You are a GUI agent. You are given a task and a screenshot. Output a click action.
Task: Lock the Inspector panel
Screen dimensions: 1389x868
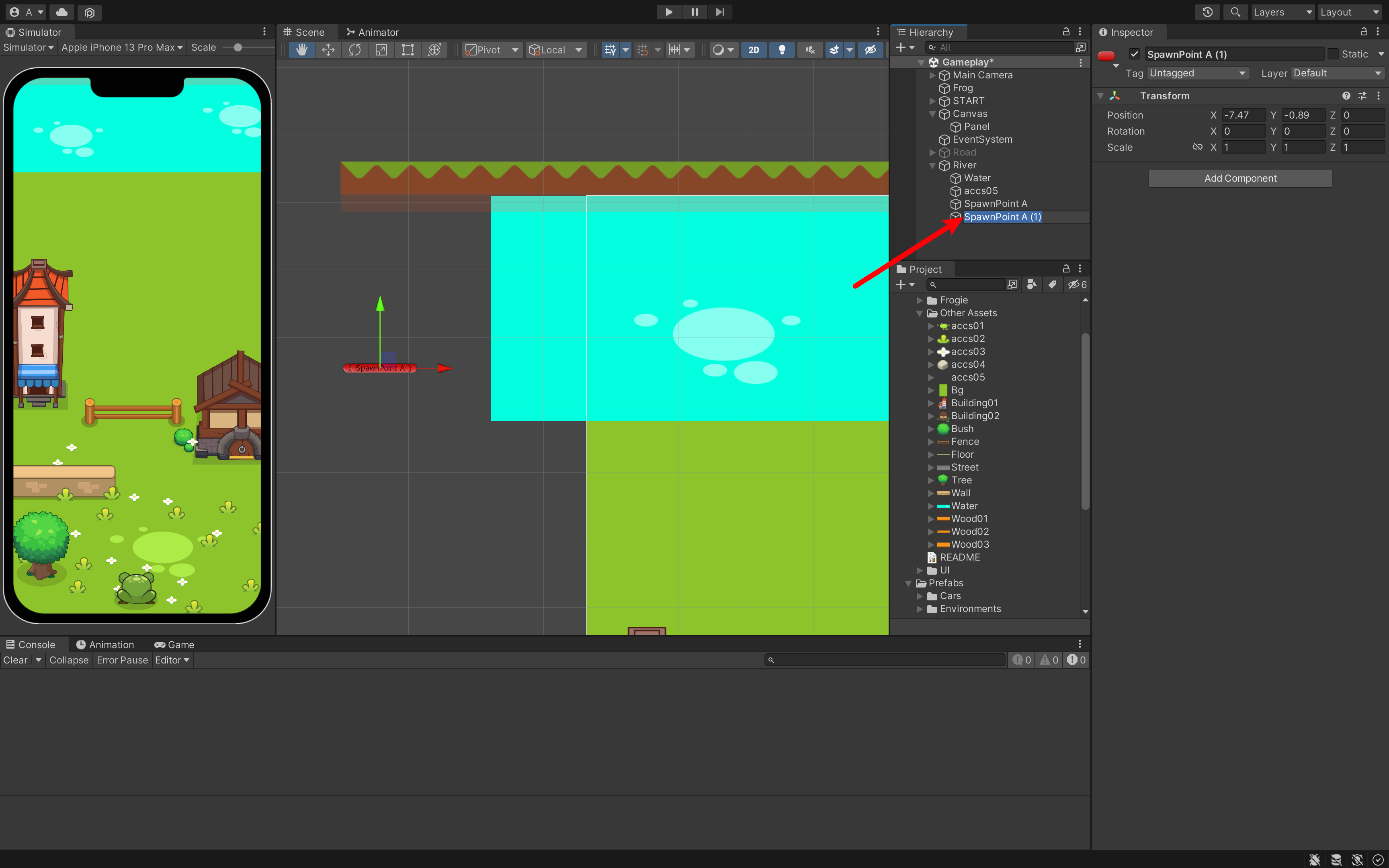1364,32
